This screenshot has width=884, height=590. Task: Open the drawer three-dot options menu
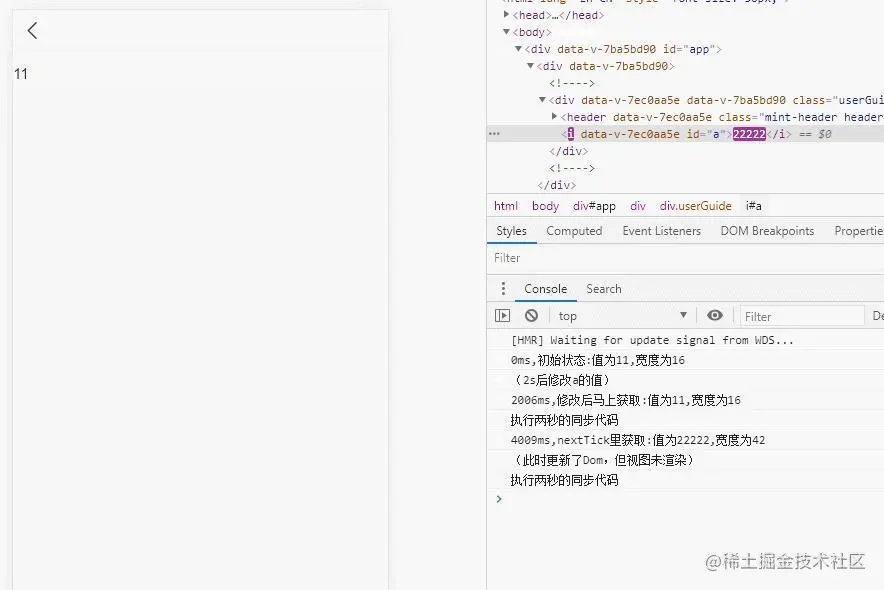pos(502,288)
